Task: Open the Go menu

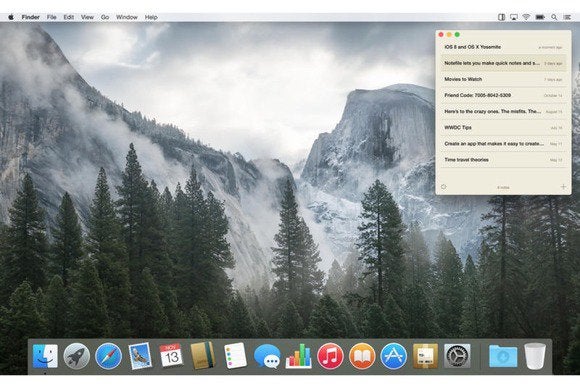Action: pos(105,17)
